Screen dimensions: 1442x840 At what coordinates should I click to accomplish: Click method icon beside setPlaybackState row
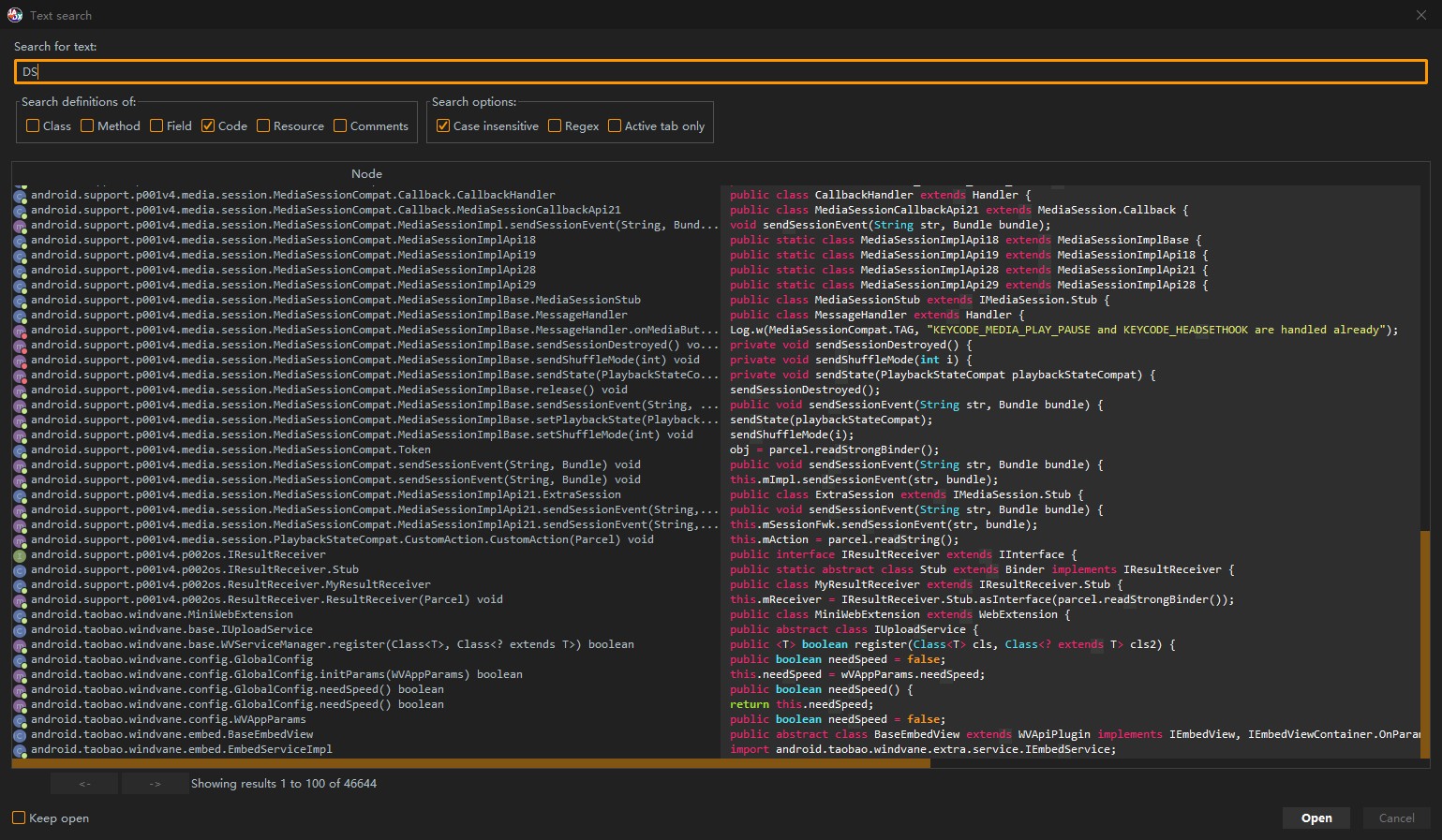[20, 420]
